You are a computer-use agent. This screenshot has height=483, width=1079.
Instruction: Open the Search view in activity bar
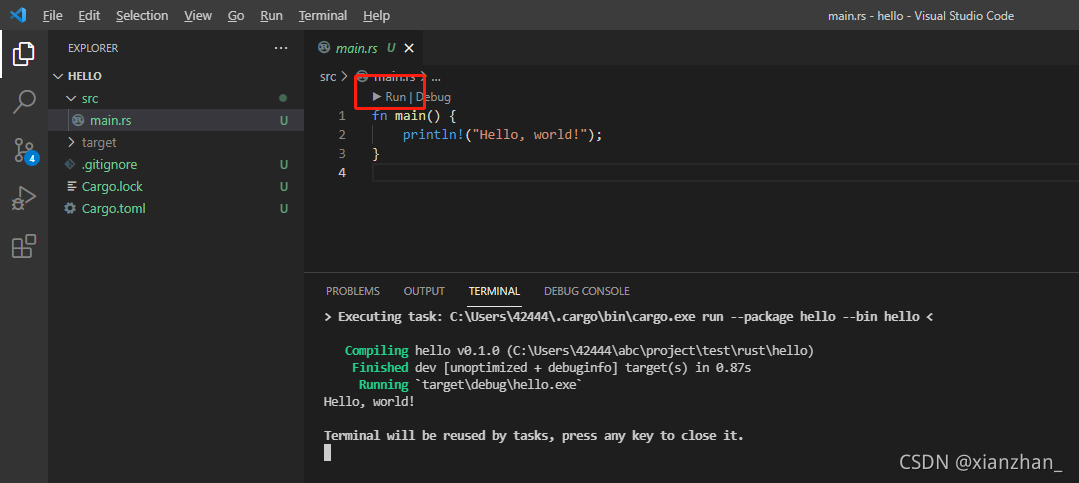[23, 102]
